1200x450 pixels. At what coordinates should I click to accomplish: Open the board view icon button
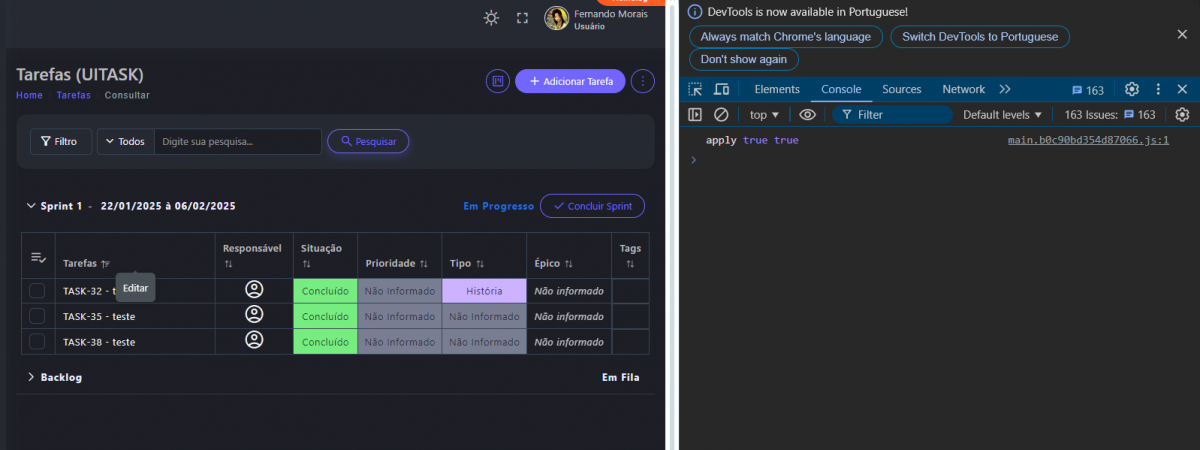tap(497, 81)
